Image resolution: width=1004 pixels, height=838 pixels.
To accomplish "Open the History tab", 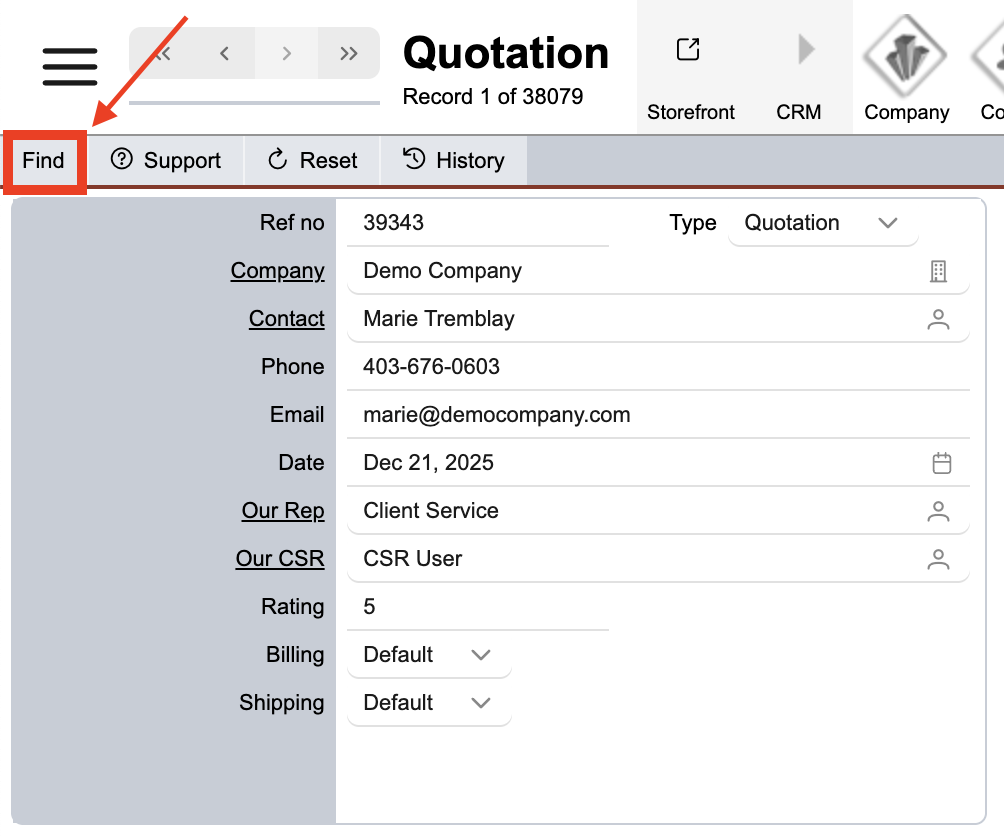I will pos(454,161).
